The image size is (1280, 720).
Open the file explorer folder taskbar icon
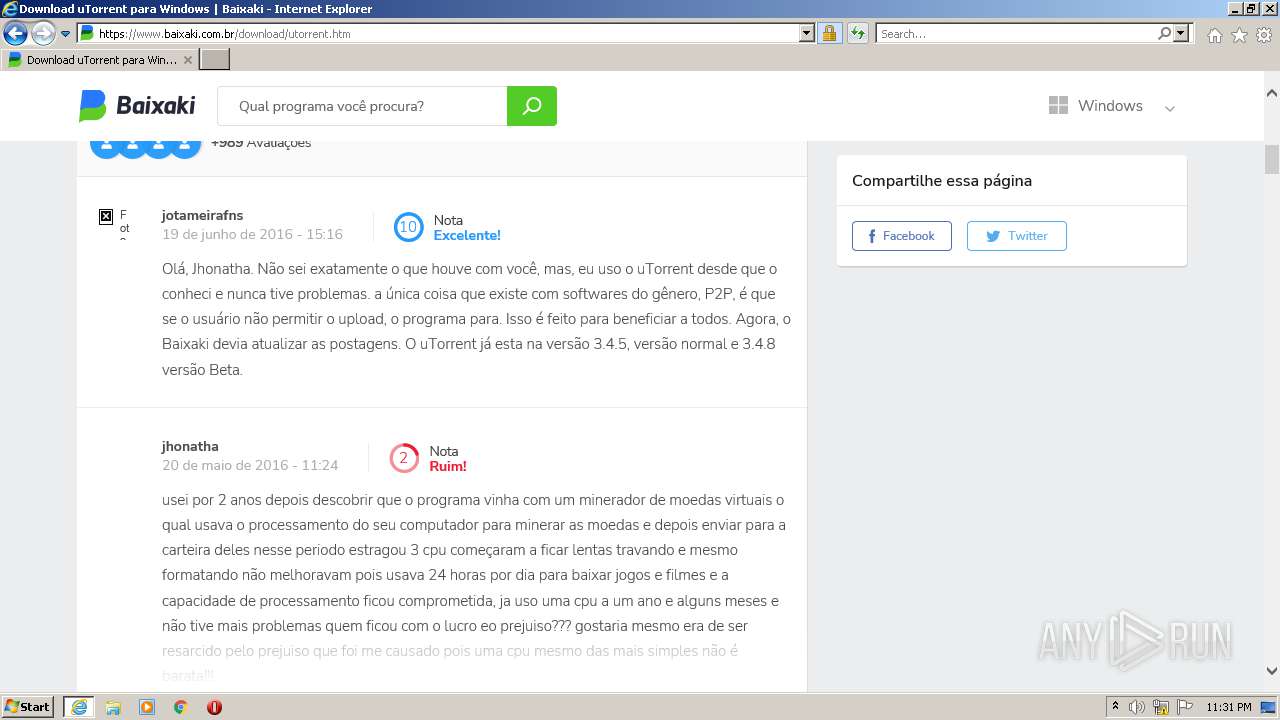(113, 707)
